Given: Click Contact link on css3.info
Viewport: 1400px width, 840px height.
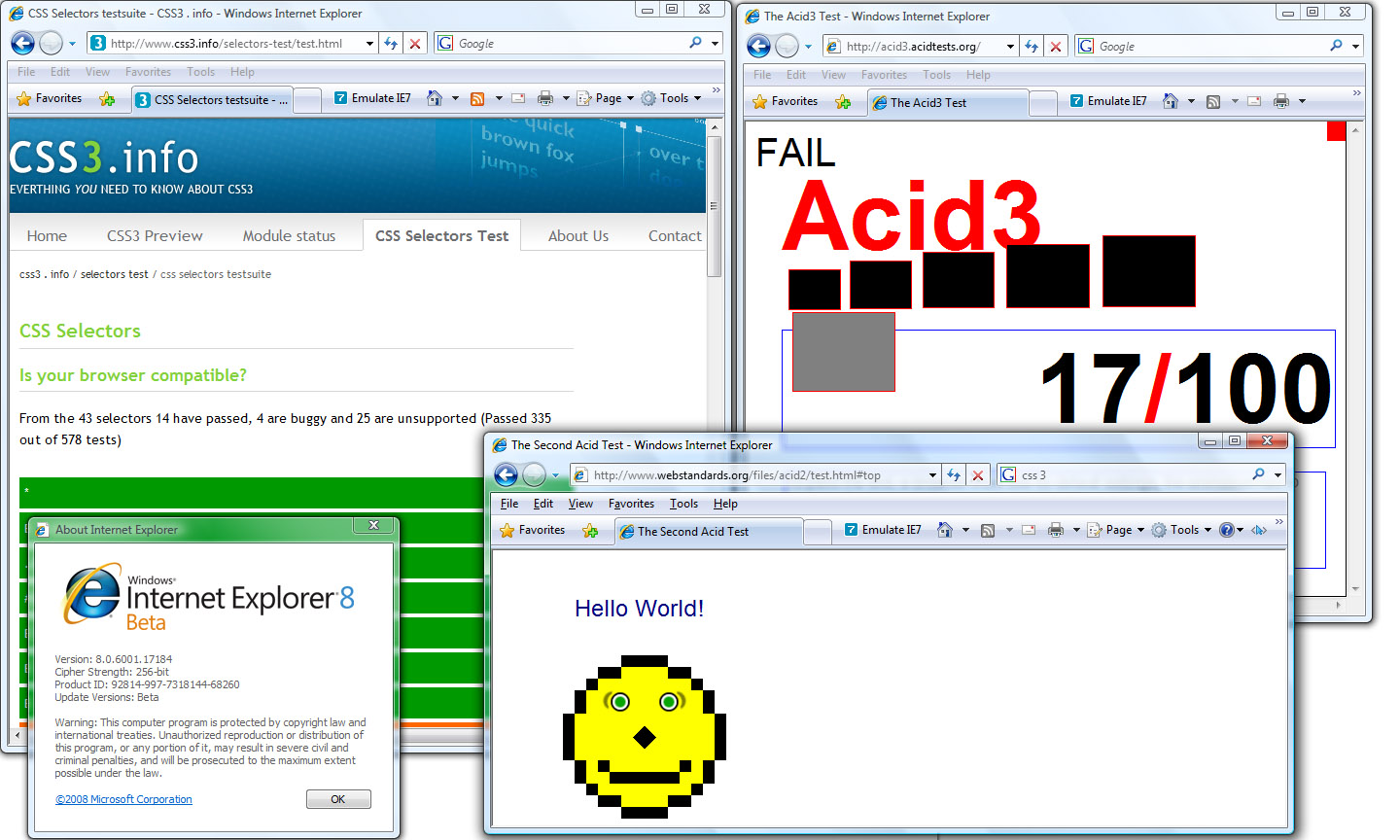Looking at the screenshot, I should point(675,235).
